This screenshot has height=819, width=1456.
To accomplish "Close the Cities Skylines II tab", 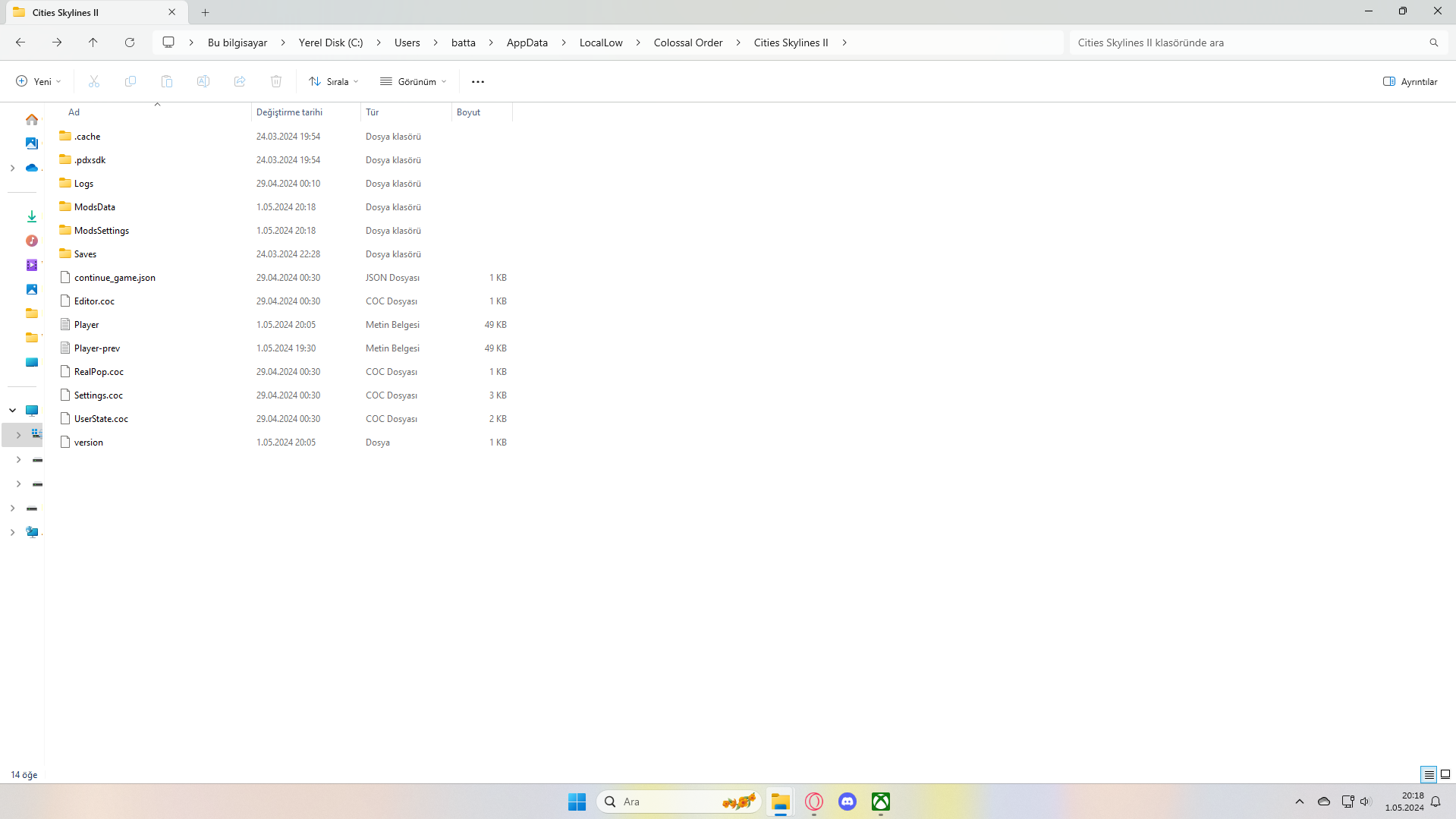I will (x=172, y=12).
